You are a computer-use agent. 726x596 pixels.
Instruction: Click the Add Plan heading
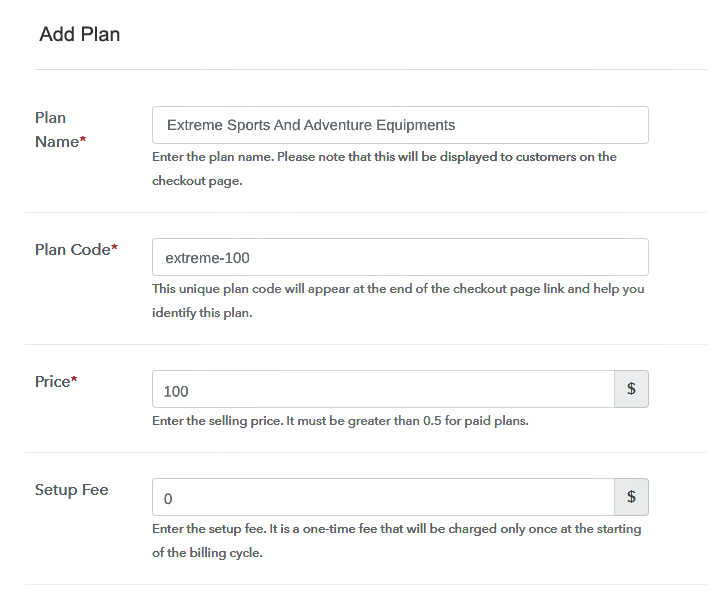(x=80, y=34)
